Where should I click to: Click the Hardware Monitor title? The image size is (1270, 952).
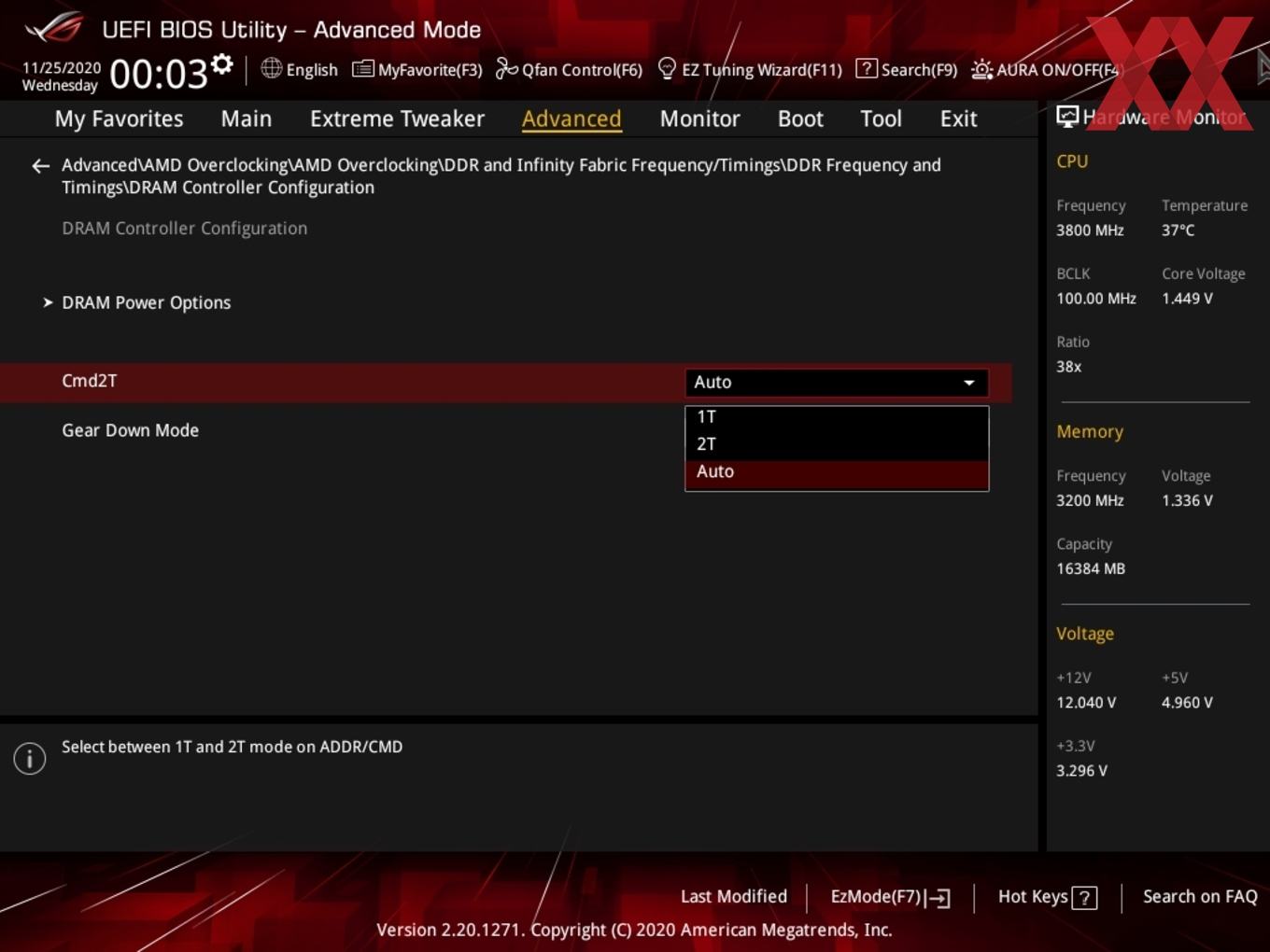(x=1164, y=118)
